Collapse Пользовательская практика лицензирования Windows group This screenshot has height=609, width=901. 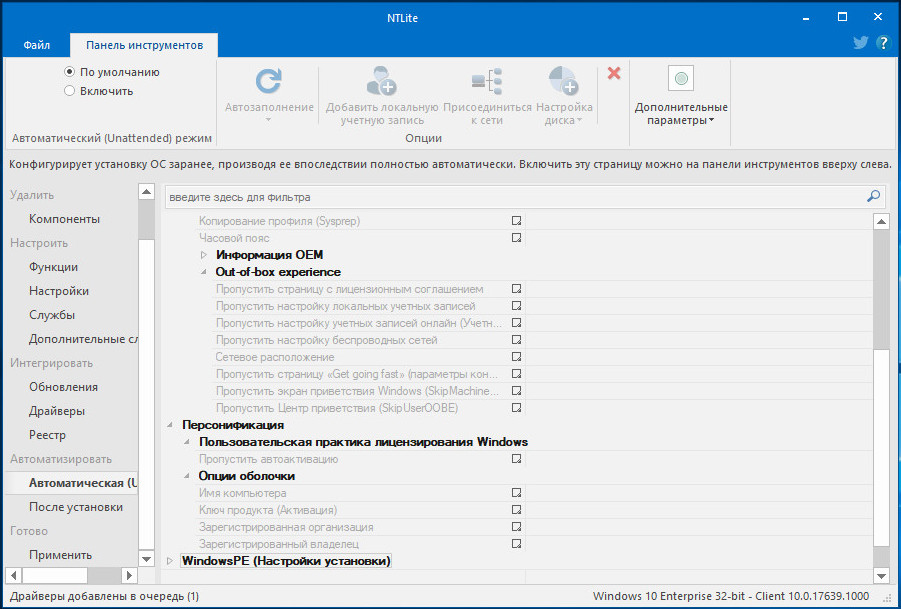[187, 442]
